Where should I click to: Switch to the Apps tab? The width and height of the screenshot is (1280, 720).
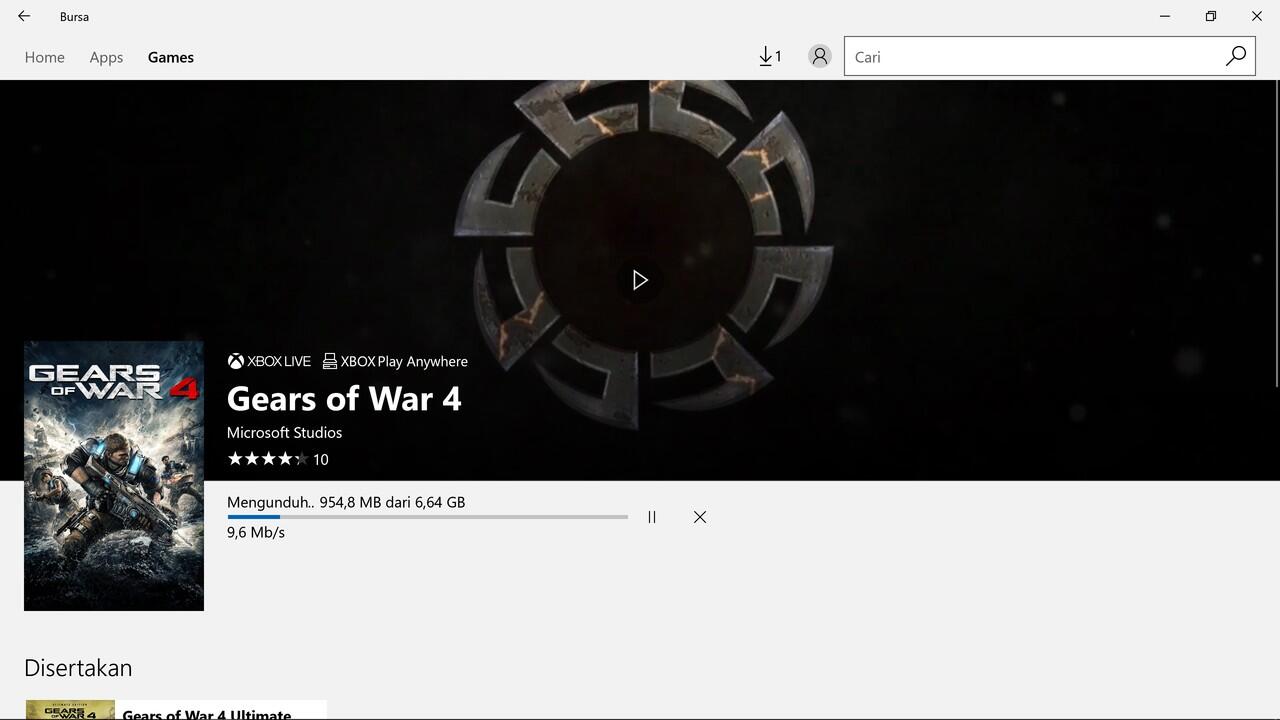tap(106, 57)
